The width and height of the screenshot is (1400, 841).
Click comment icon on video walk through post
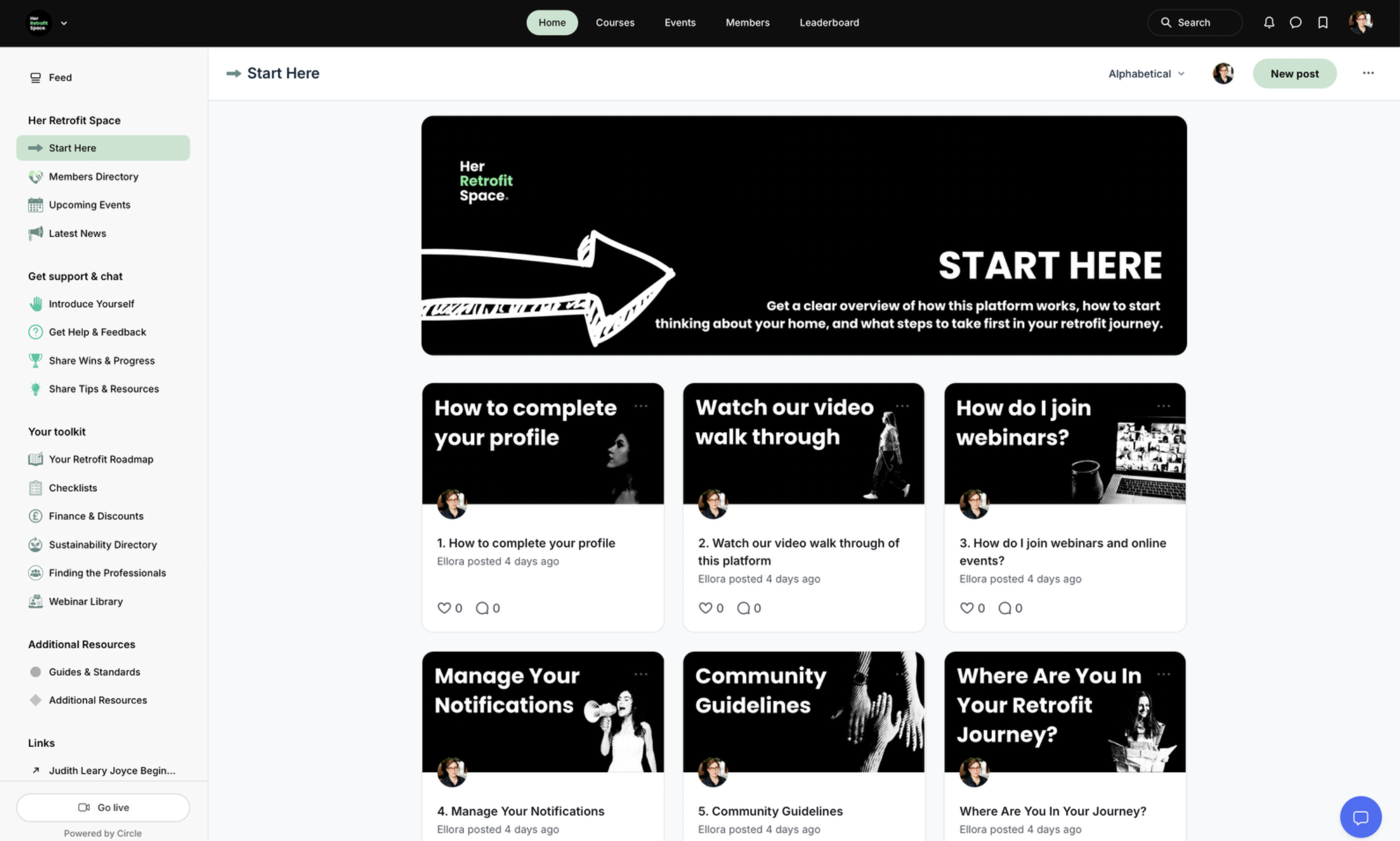click(743, 608)
